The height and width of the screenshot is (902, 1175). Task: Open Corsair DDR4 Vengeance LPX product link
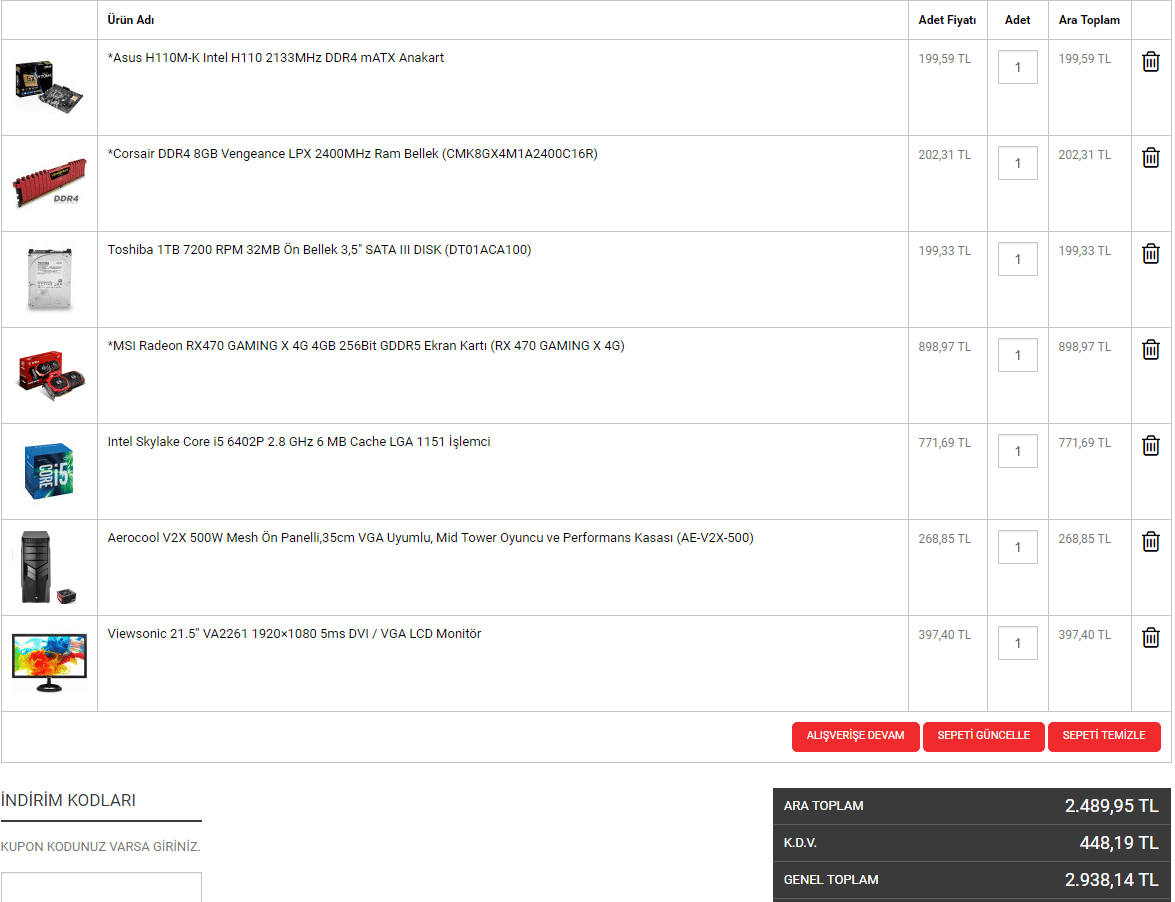352,154
